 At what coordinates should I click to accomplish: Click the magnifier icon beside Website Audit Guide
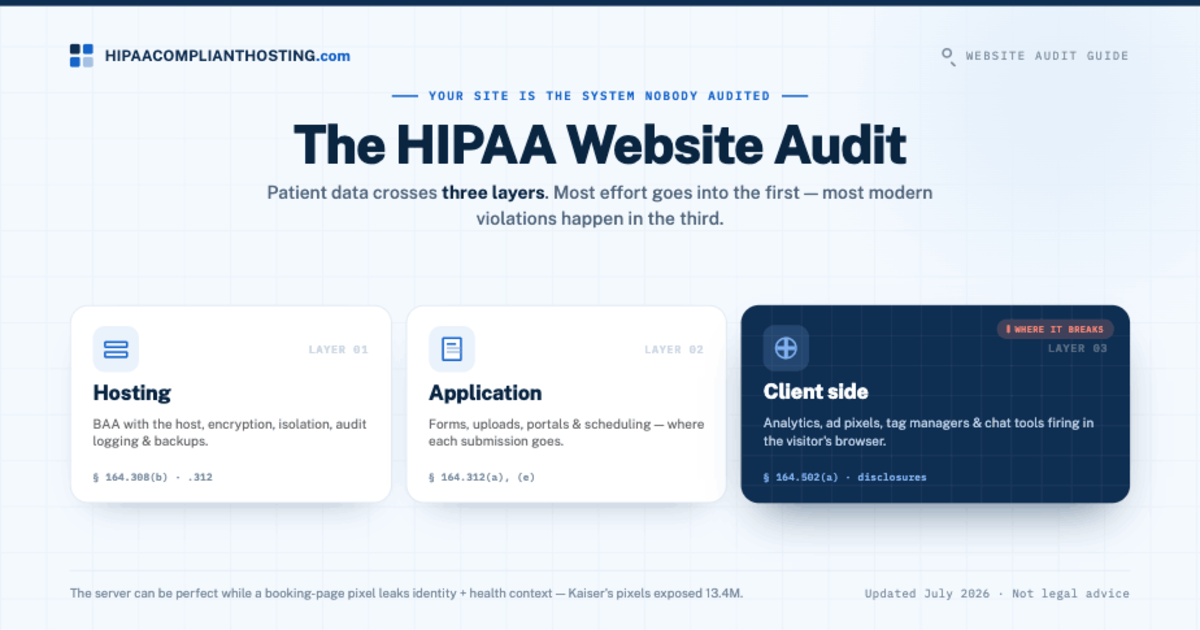point(948,56)
